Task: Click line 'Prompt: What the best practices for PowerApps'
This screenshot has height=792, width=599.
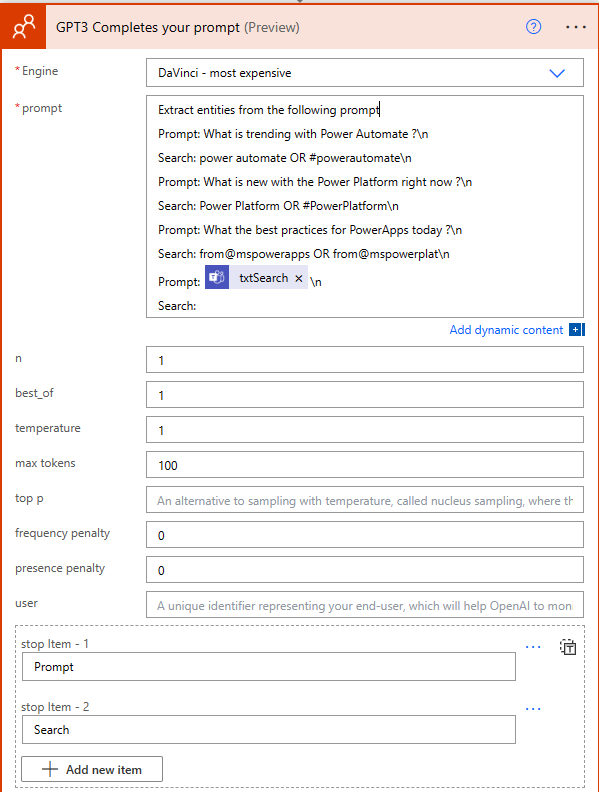Action: pos(310,230)
